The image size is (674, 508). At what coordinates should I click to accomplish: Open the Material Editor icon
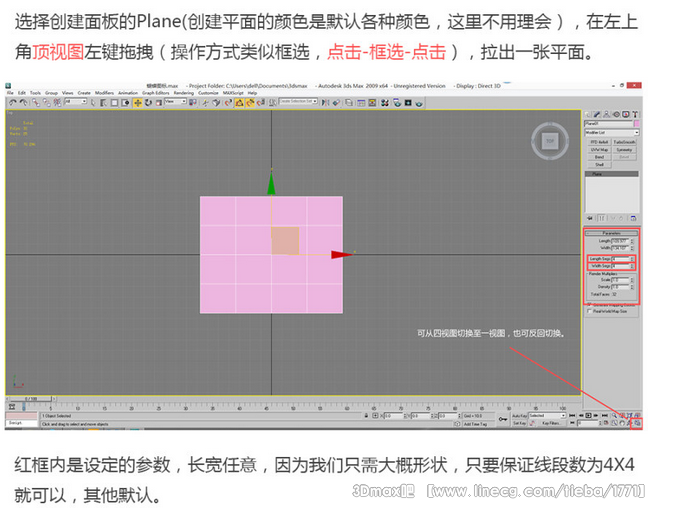(x=385, y=103)
